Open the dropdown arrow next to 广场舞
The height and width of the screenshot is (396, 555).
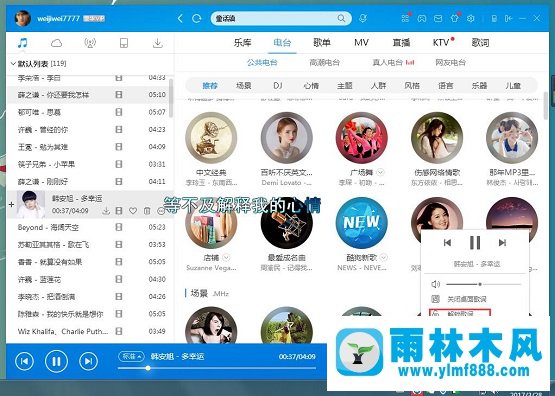click(381, 172)
